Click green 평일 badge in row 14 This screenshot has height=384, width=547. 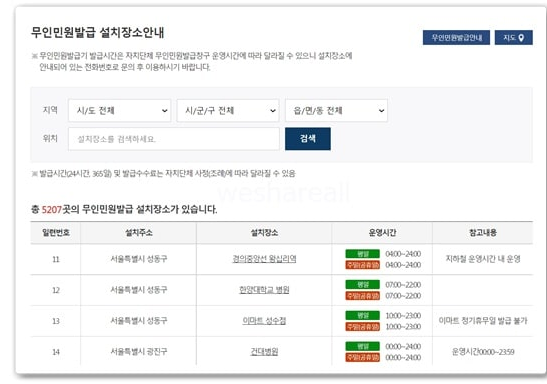click(363, 346)
